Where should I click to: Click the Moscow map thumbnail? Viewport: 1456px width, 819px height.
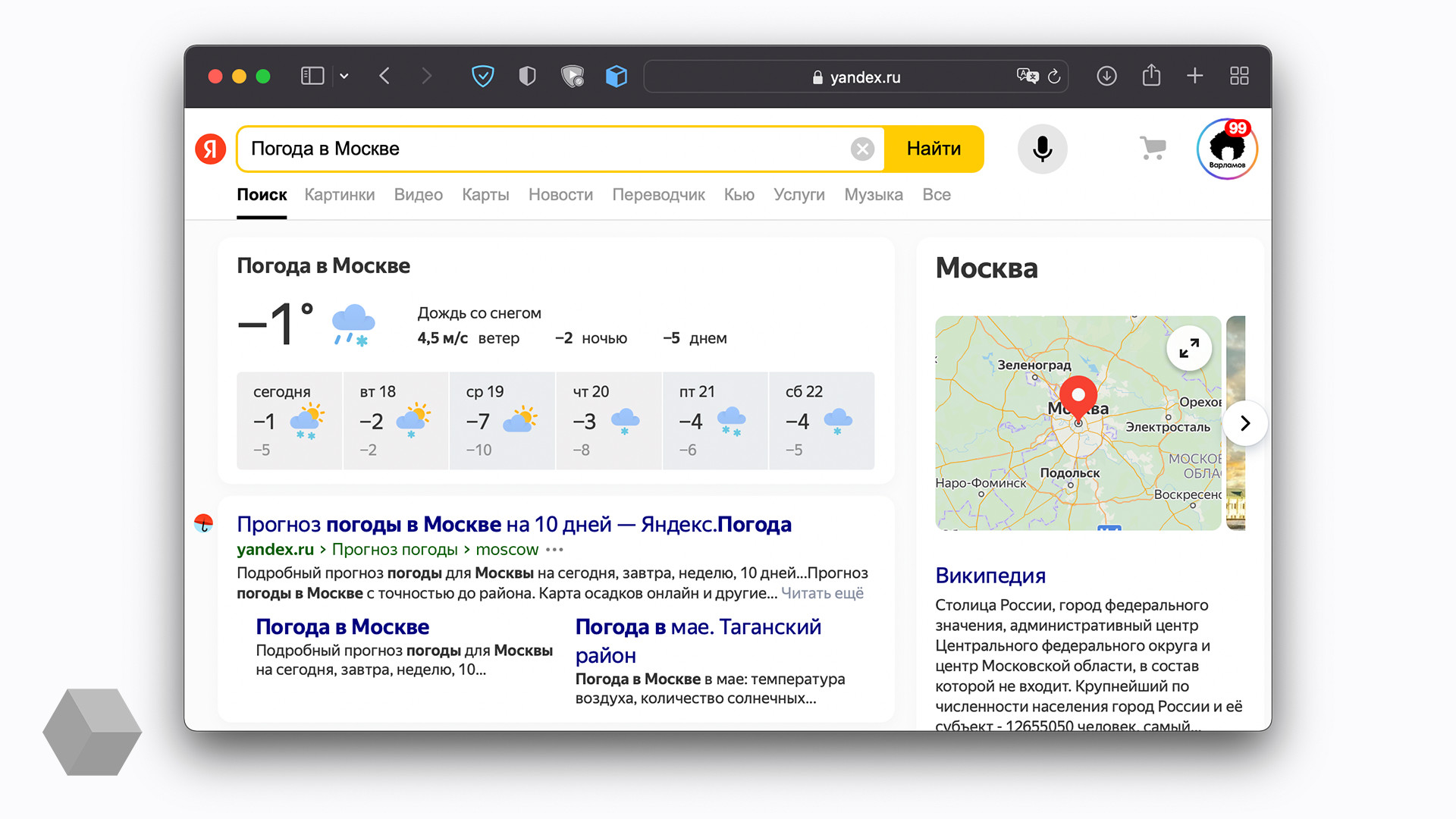[x=1078, y=423]
